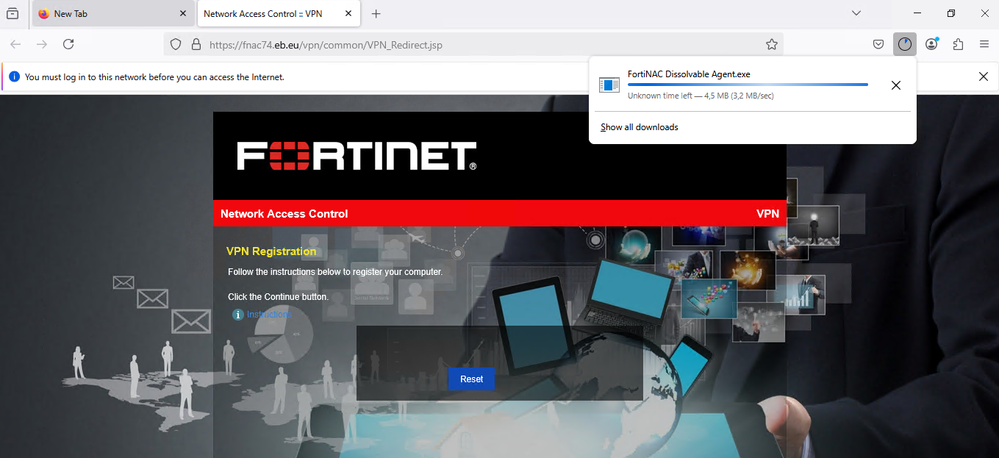Dismiss the network login notification bar

point(983,76)
